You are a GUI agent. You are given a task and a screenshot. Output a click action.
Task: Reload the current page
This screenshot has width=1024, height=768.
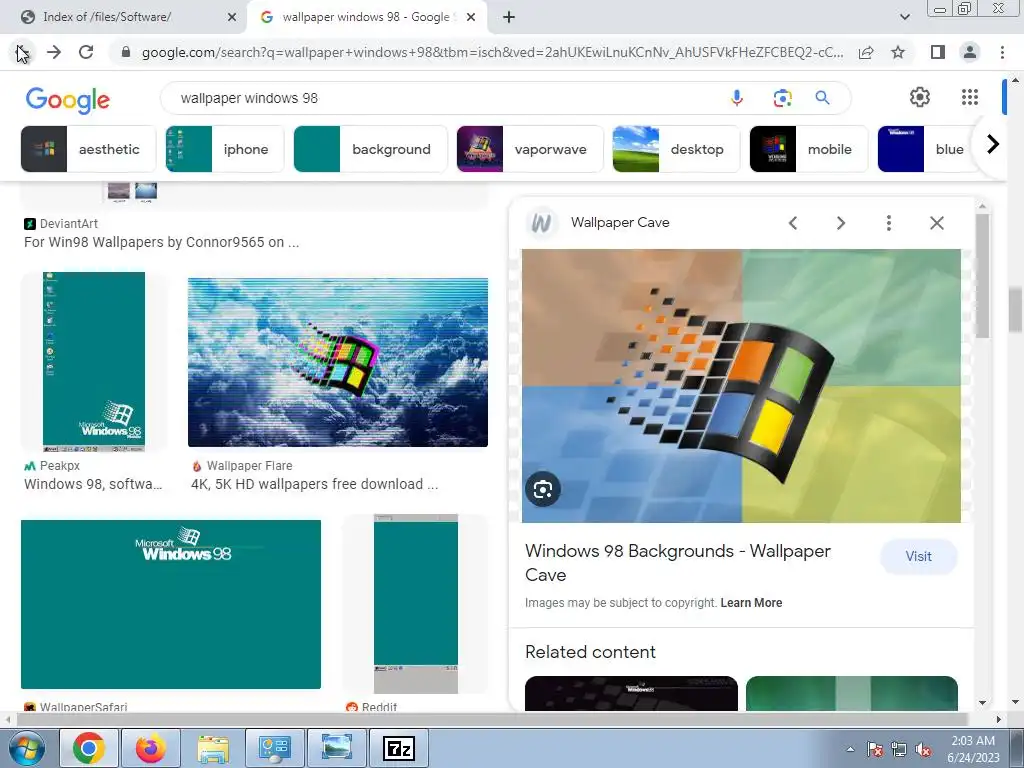click(86, 52)
